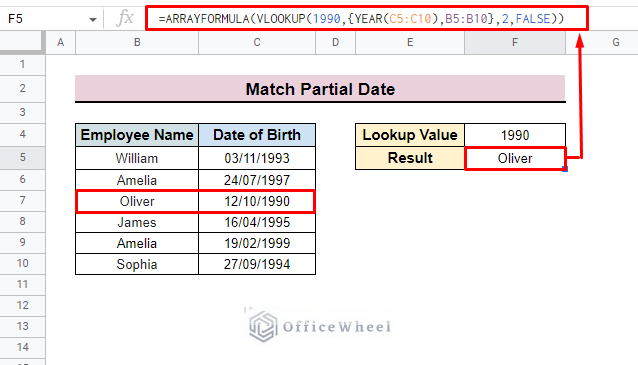Select column A header

[61, 42]
